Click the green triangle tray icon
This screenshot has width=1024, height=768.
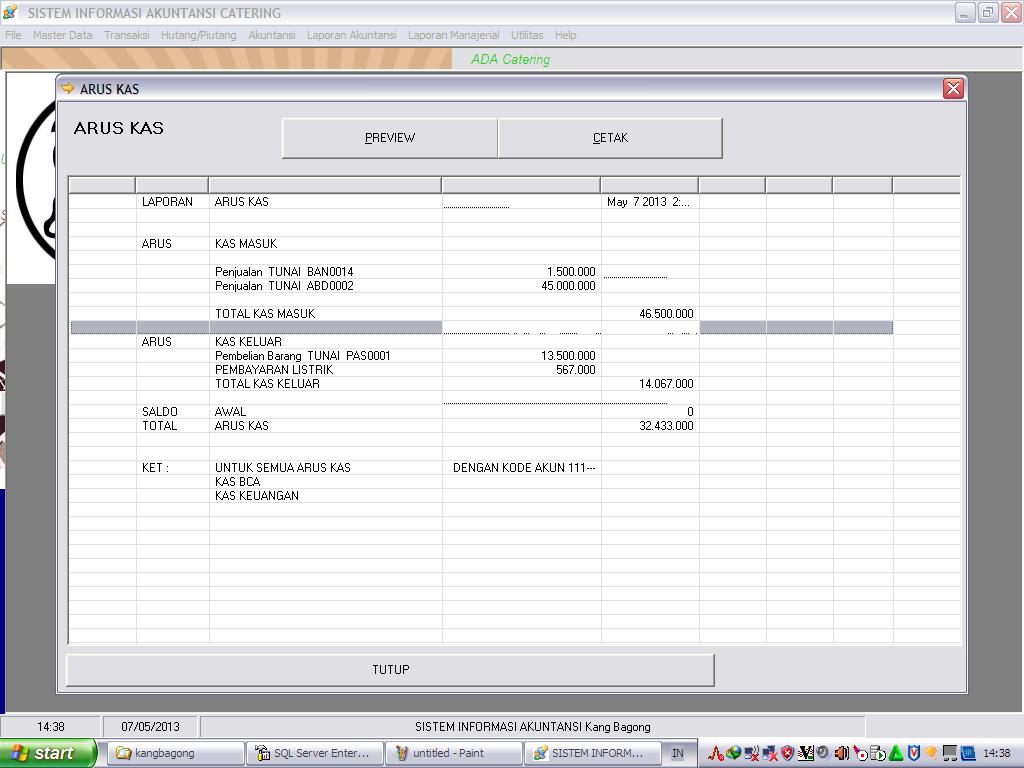[896, 753]
